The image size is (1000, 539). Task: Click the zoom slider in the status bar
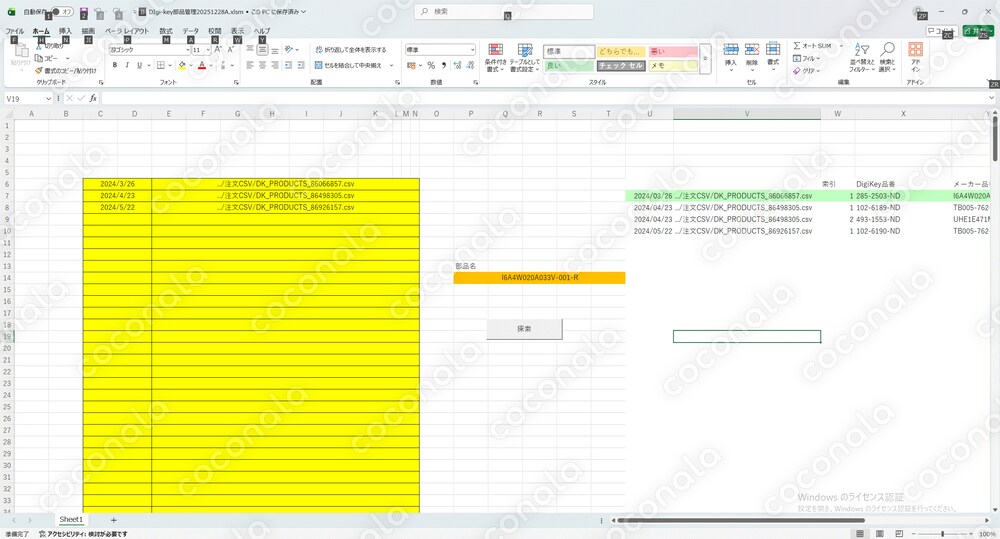(x=943, y=533)
